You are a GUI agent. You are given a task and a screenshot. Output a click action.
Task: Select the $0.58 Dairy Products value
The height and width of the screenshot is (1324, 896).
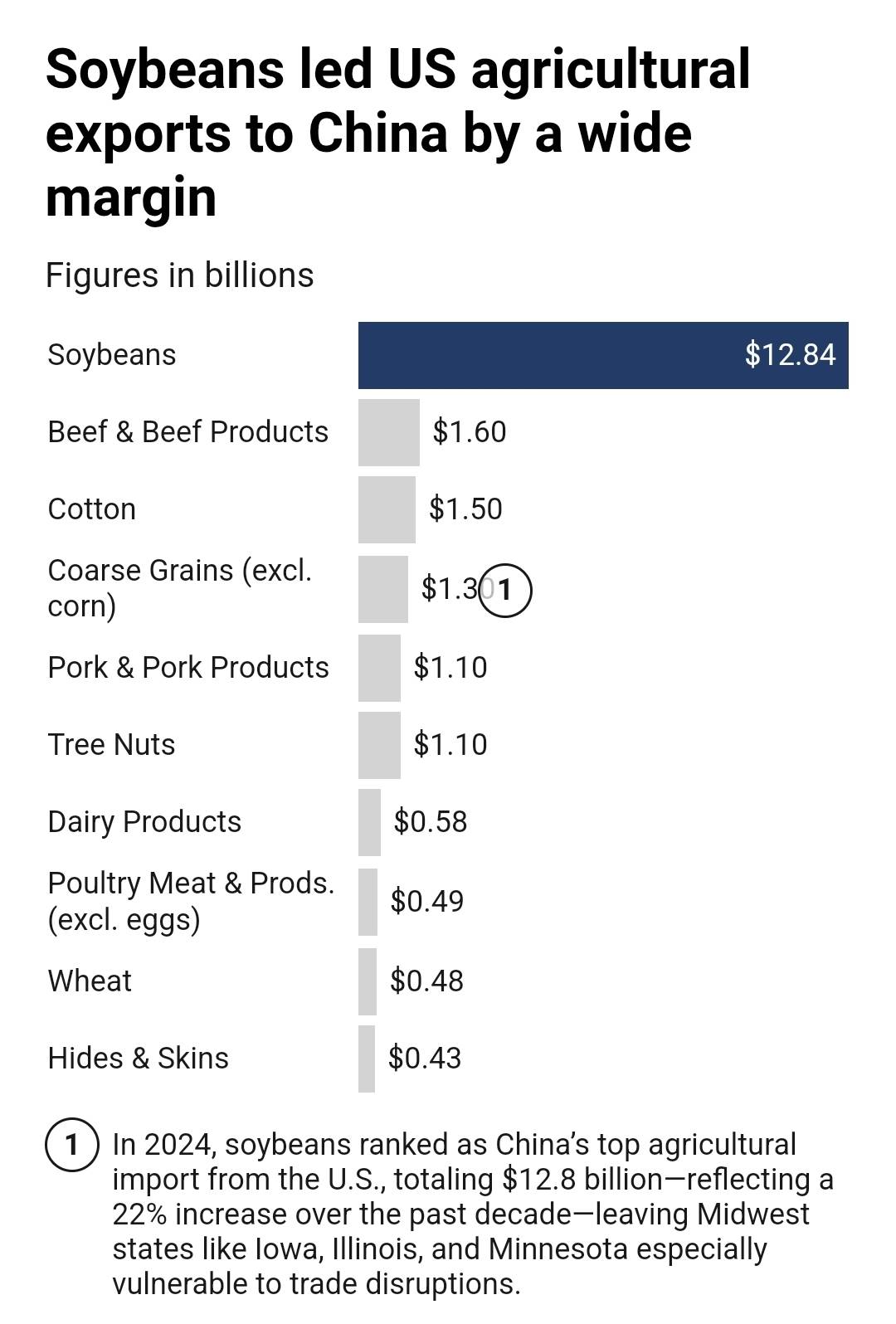pyautogui.click(x=431, y=822)
